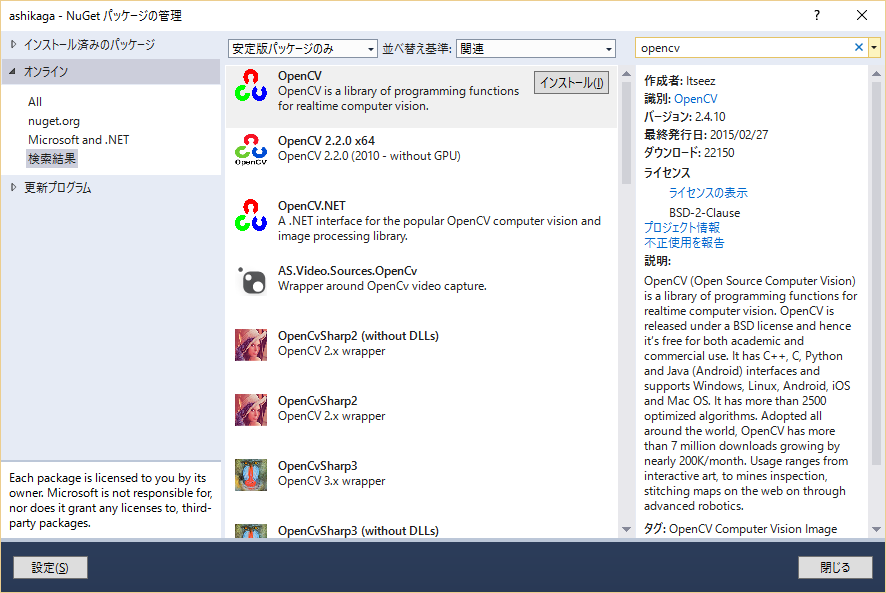This screenshot has width=886, height=593.
Task: Click the version 2.4.10 value
Action: tap(710, 117)
